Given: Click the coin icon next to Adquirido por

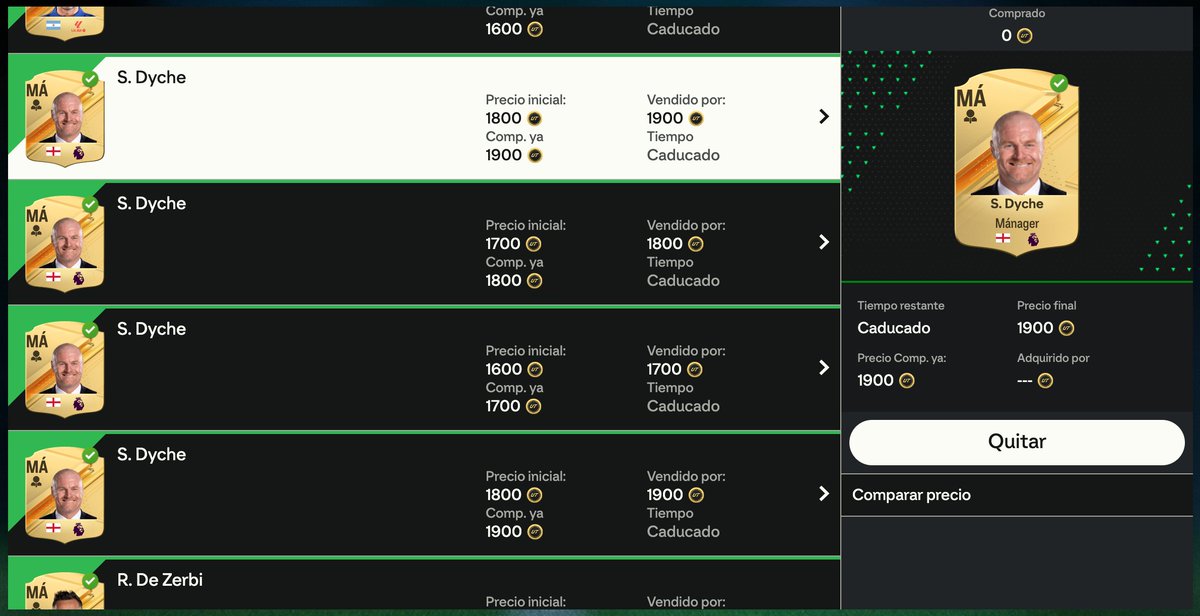Looking at the screenshot, I should click(x=1044, y=380).
